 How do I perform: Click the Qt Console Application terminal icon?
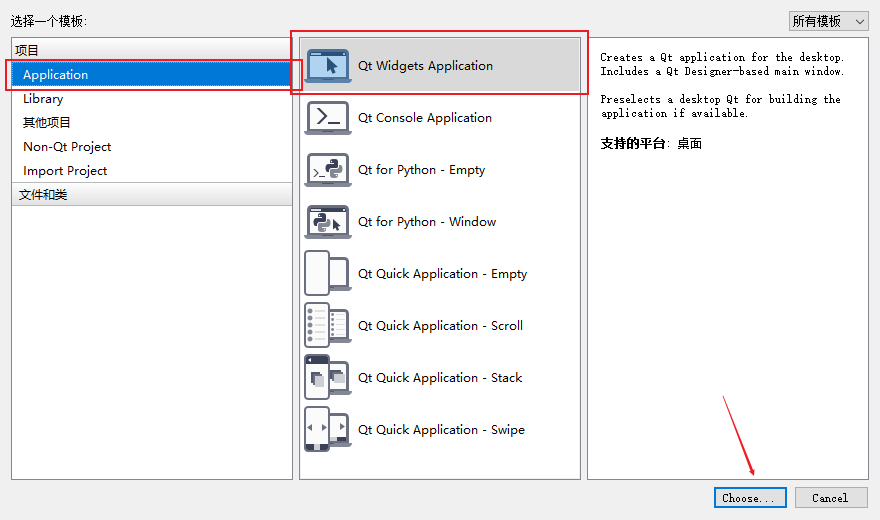[328, 118]
